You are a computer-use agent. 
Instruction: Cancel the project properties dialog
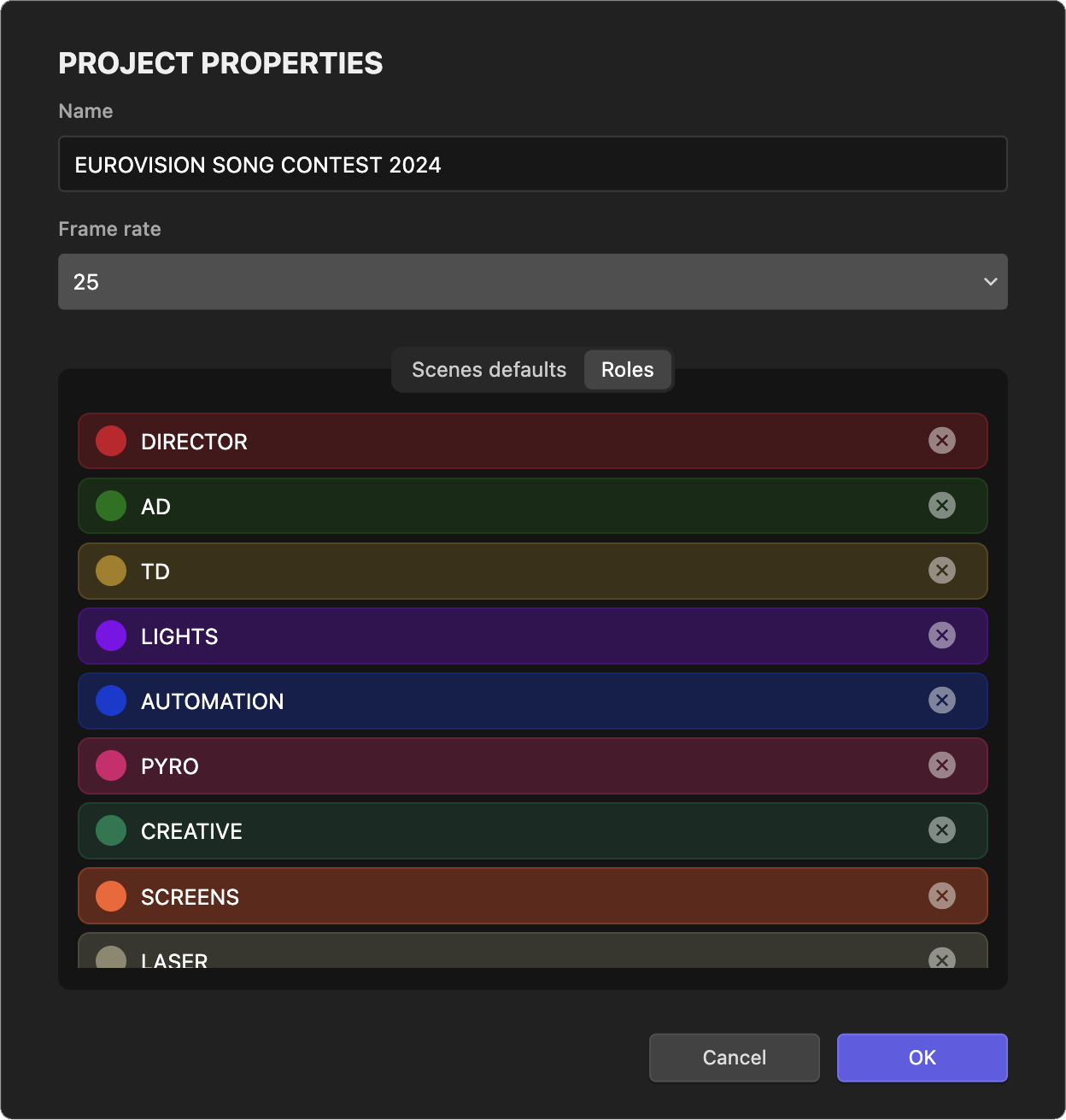[734, 1058]
